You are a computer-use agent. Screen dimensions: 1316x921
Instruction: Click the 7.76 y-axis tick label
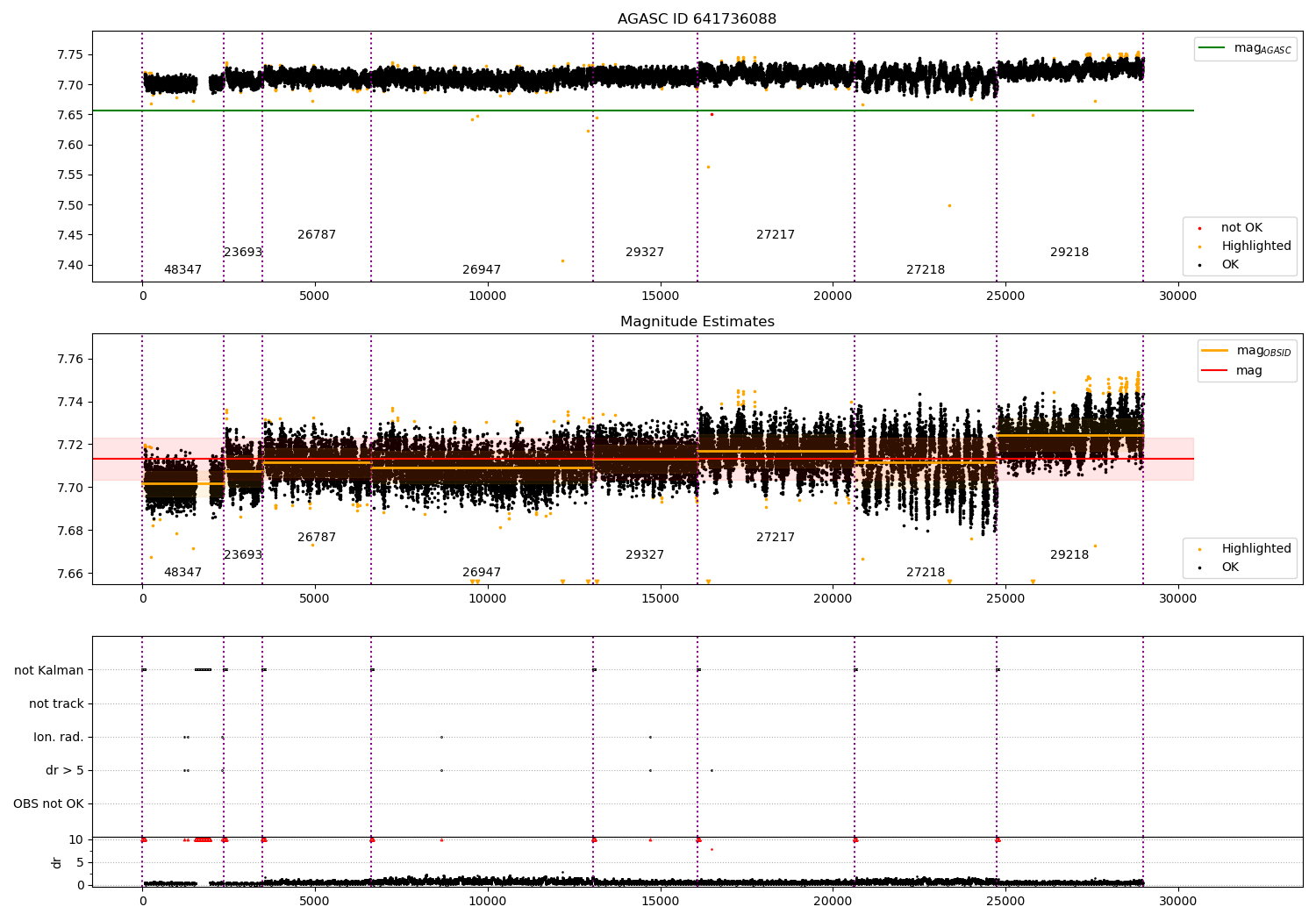pyautogui.click(x=70, y=359)
